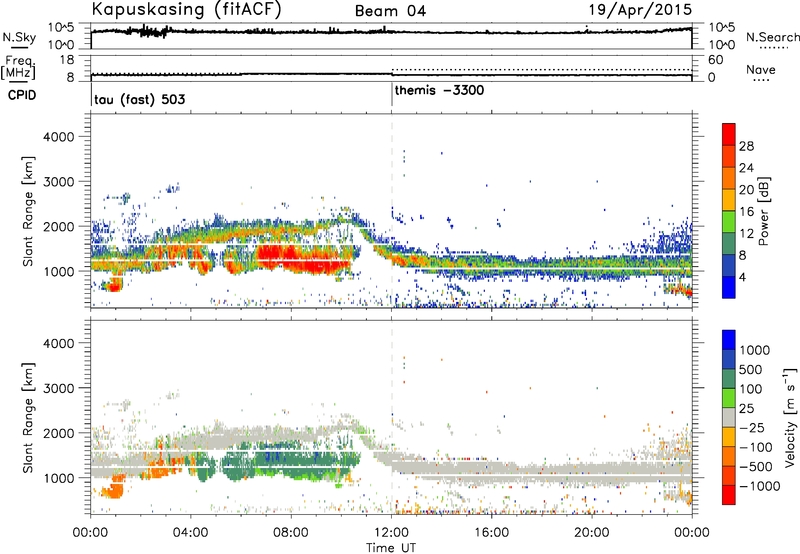Select the 16 tick on Power color bar

[x=746, y=212]
